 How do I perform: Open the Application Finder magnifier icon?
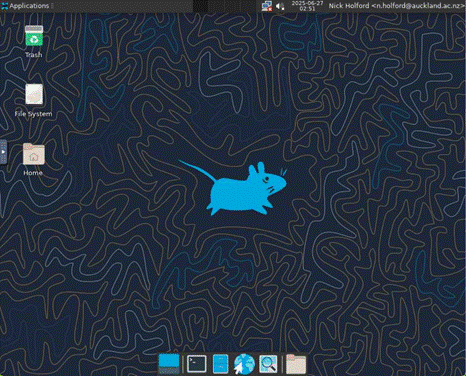pos(268,364)
